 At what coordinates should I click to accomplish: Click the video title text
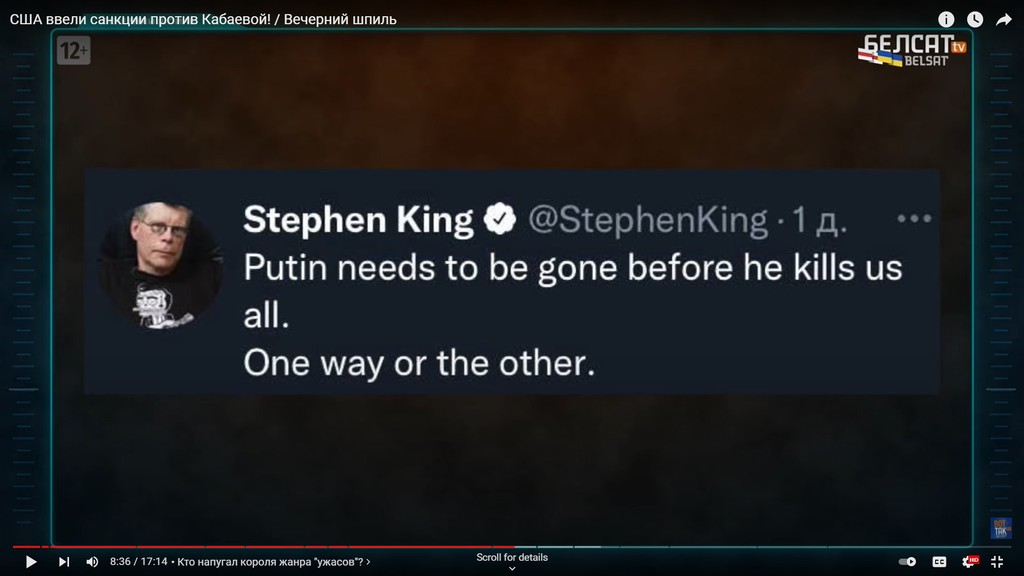[x=203, y=20]
